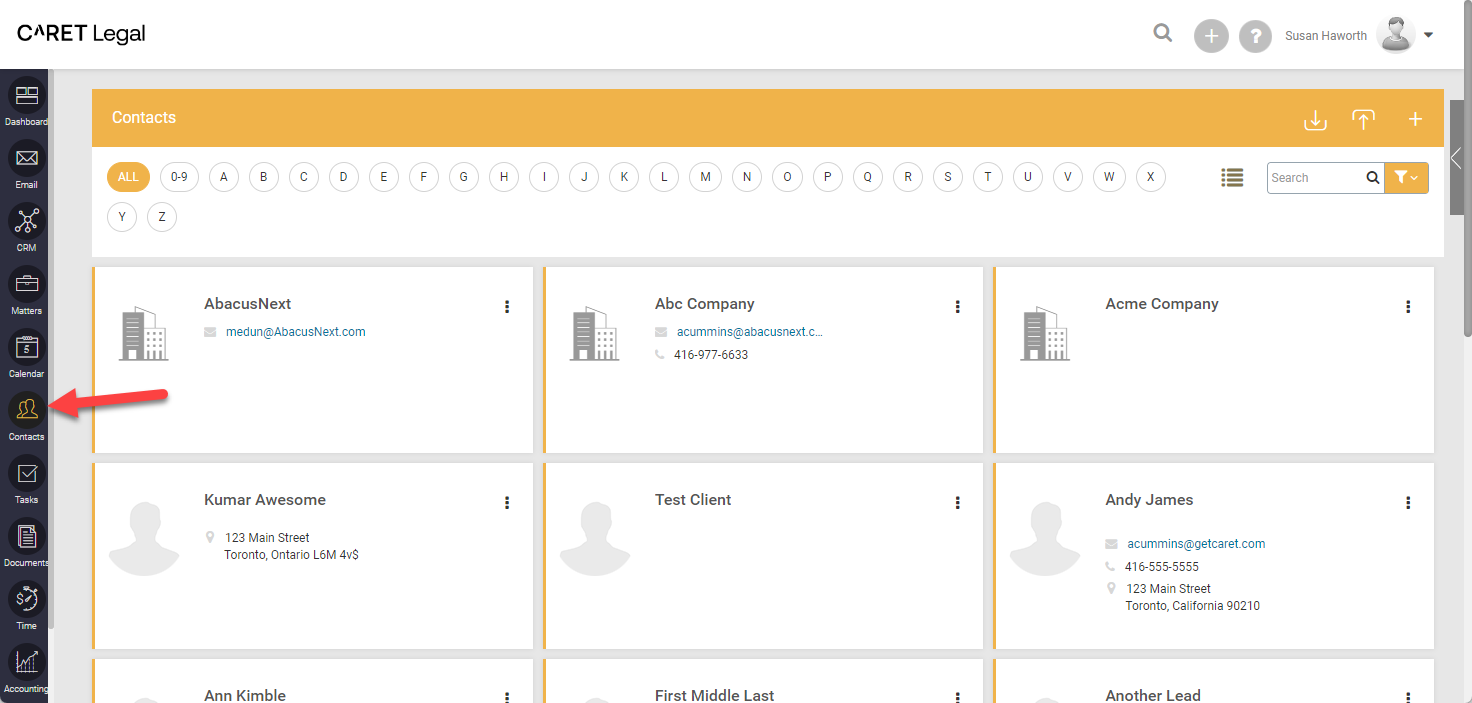
Task: Filter contacts by 0-9
Action: click(x=179, y=177)
